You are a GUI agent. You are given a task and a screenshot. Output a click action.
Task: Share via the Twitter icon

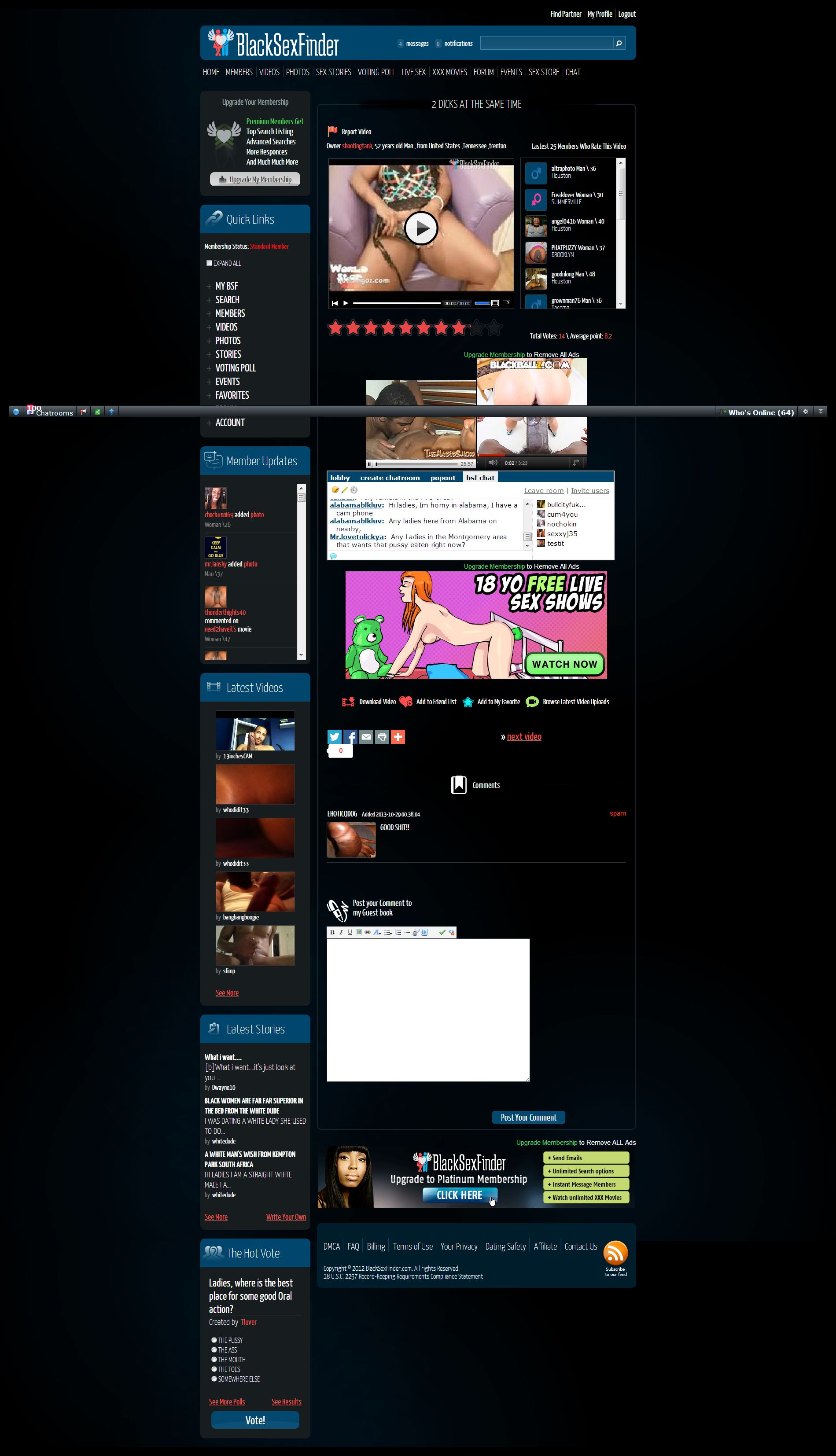tap(334, 736)
